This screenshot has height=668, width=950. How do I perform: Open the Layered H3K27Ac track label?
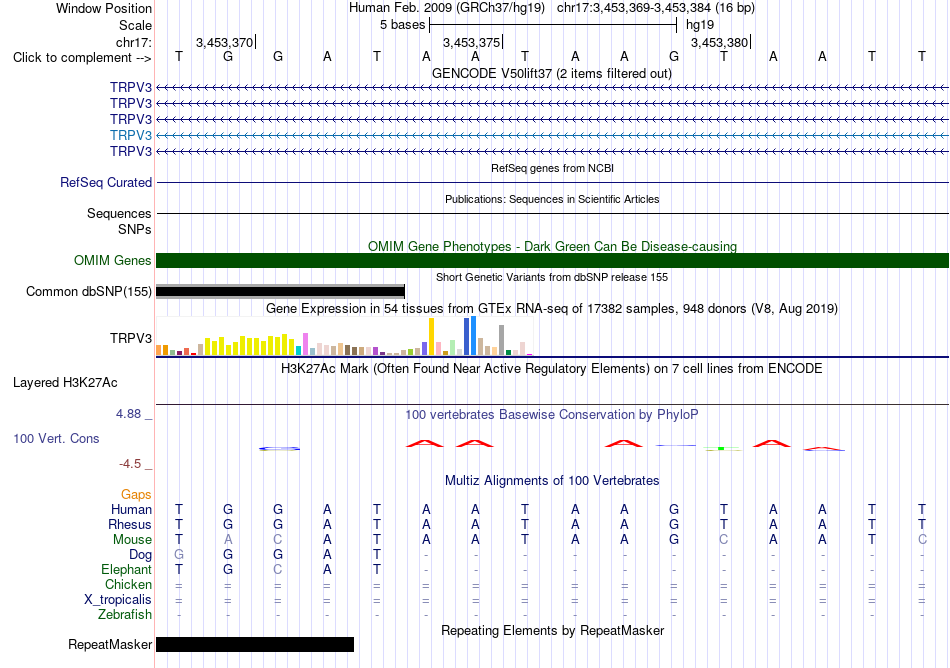[65, 383]
